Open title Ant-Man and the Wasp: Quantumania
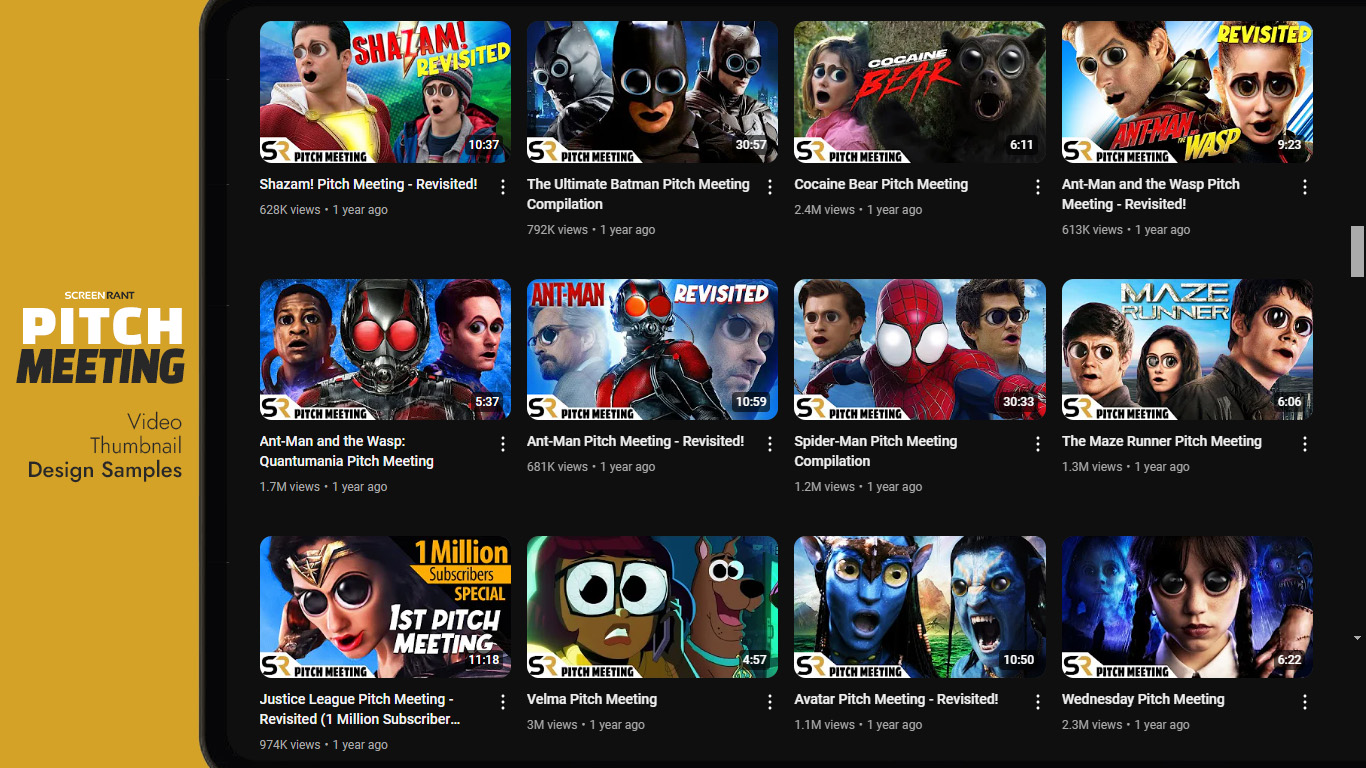The height and width of the screenshot is (768, 1366). 346,451
